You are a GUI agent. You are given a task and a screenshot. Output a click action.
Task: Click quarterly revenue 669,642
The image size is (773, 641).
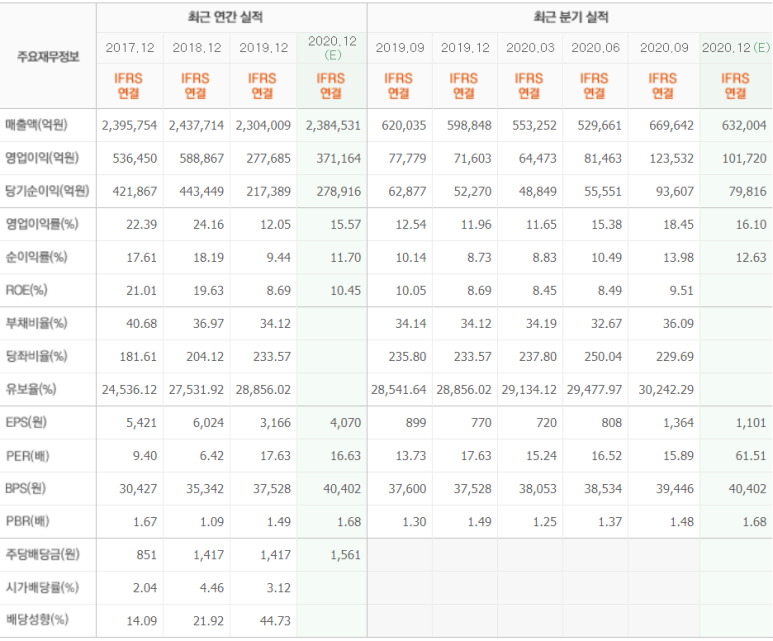coord(671,126)
